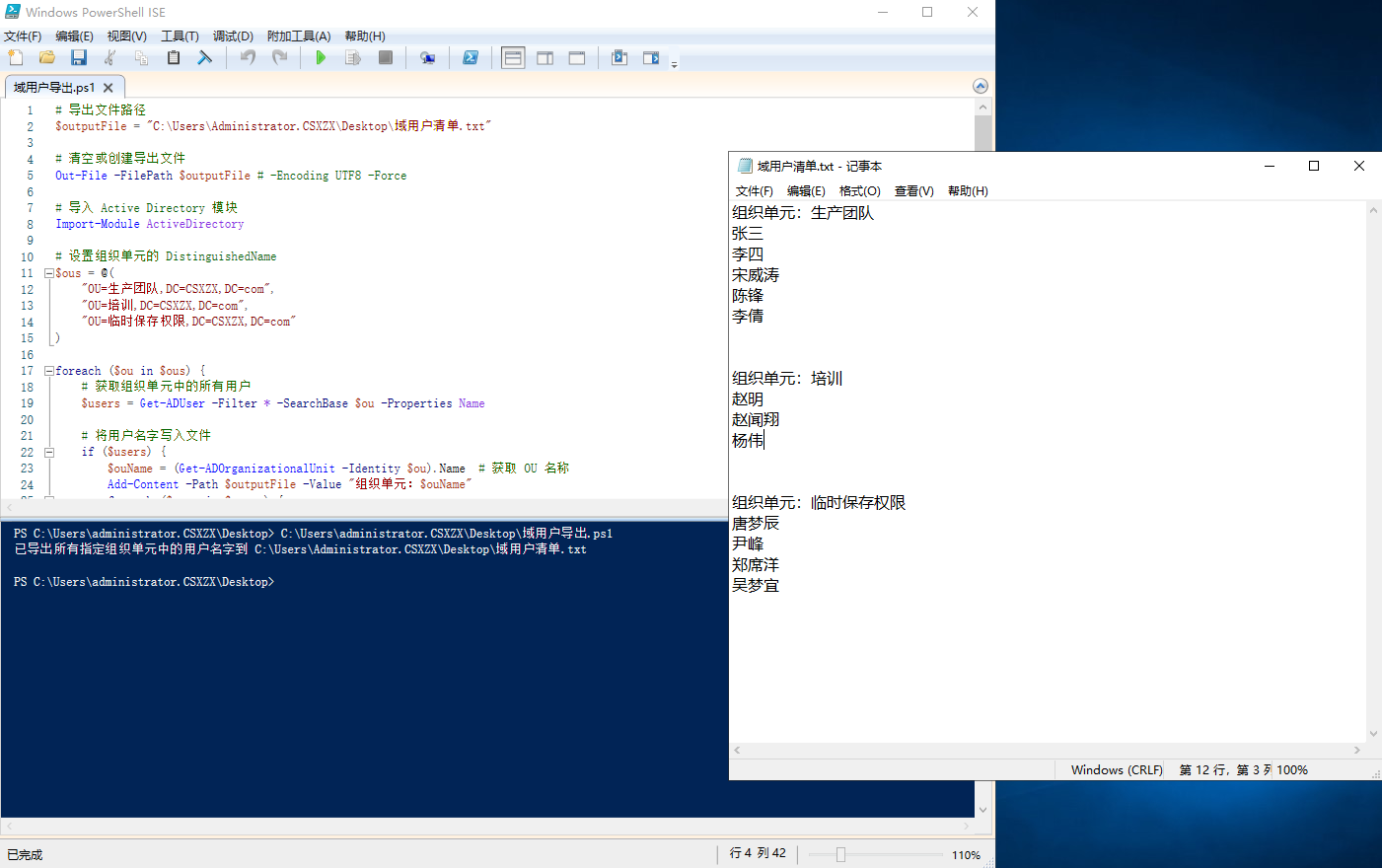Image resolution: width=1382 pixels, height=868 pixels.
Task: Click the Notepad line 宋威涛
Action: (x=756, y=275)
